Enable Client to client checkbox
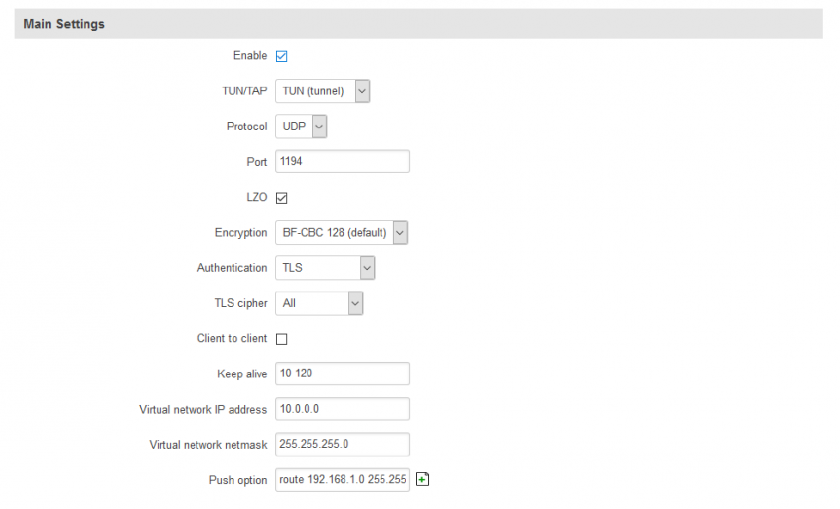Viewport: 840px width, 509px height. pos(281,339)
